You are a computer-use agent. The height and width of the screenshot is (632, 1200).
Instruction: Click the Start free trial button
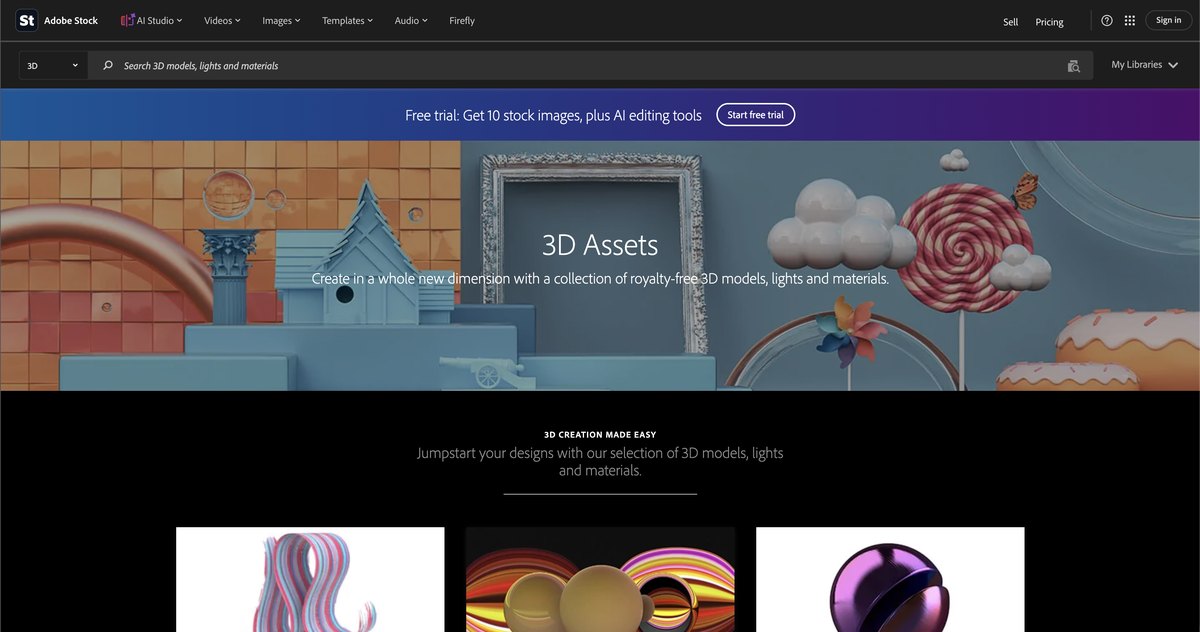756,115
